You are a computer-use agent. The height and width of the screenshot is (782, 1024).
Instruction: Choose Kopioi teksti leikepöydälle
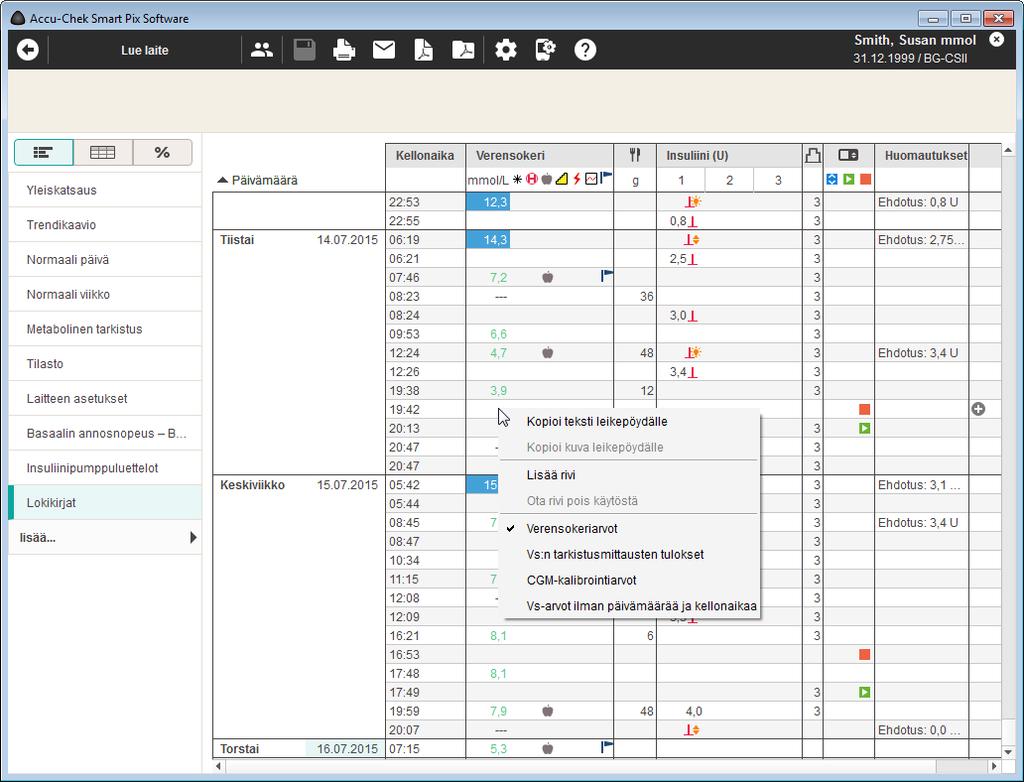pos(630,421)
